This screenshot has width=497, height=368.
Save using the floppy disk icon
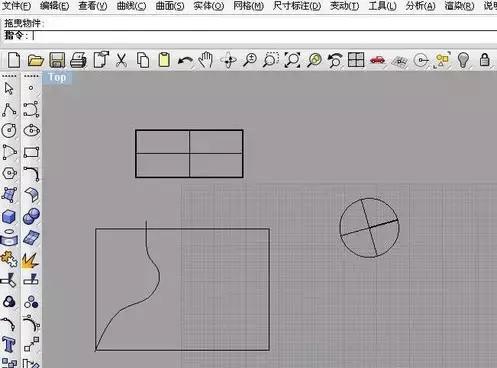pyautogui.click(x=57, y=60)
